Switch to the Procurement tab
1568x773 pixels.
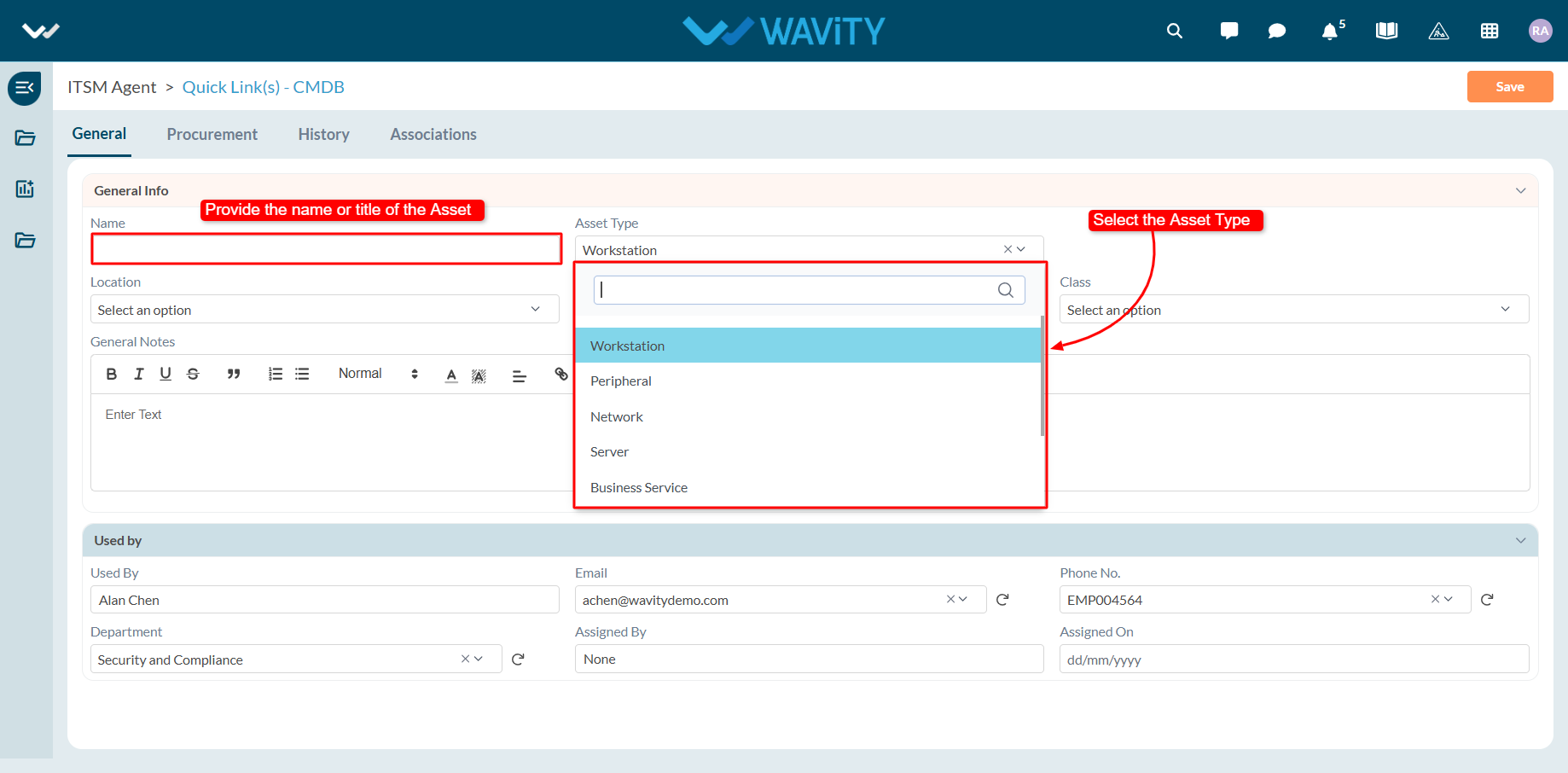(212, 135)
